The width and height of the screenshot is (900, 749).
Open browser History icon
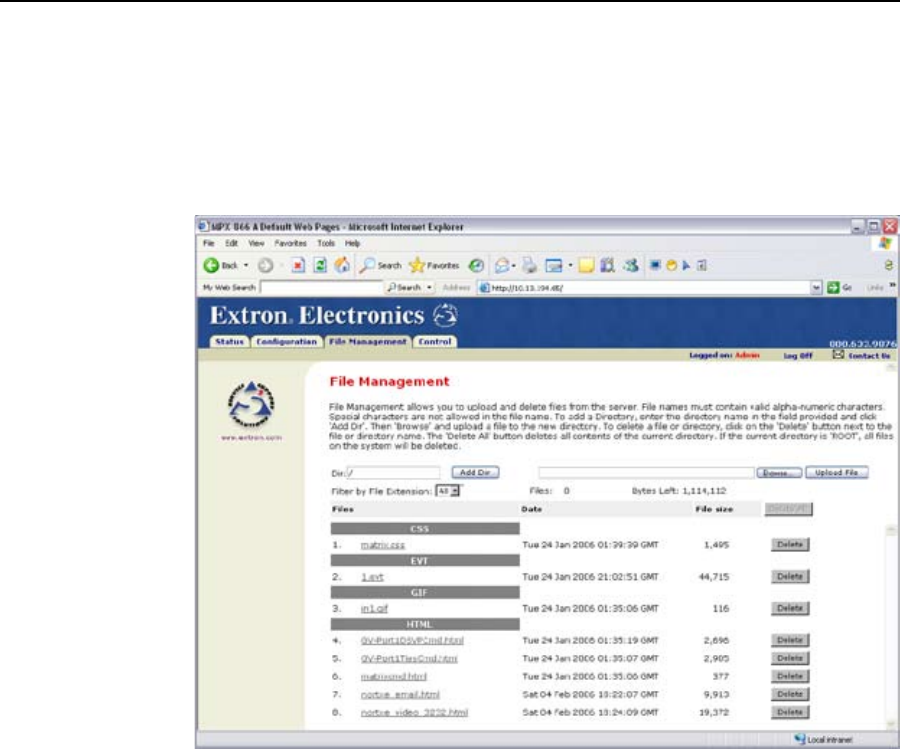[x=476, y=265]
